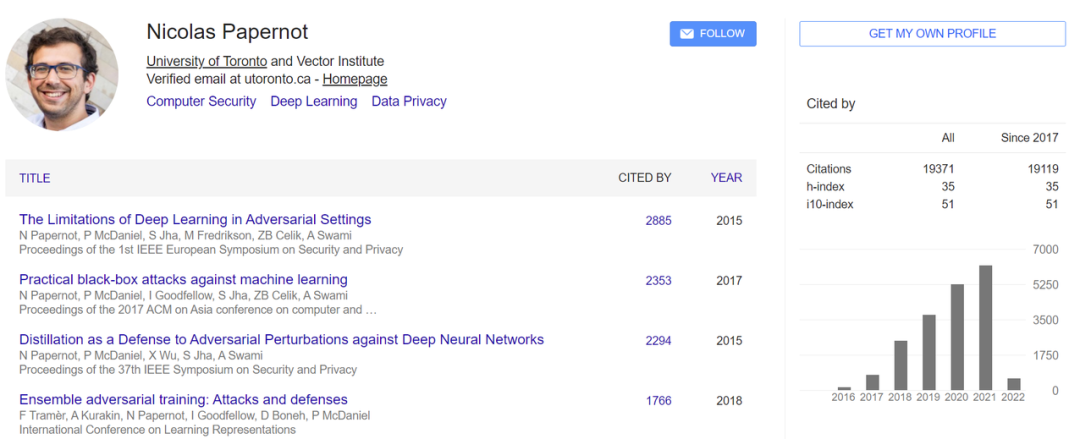1080x439 pixels.
Task: Click the envelope icon in Follow button
Action: coord(687,34)
